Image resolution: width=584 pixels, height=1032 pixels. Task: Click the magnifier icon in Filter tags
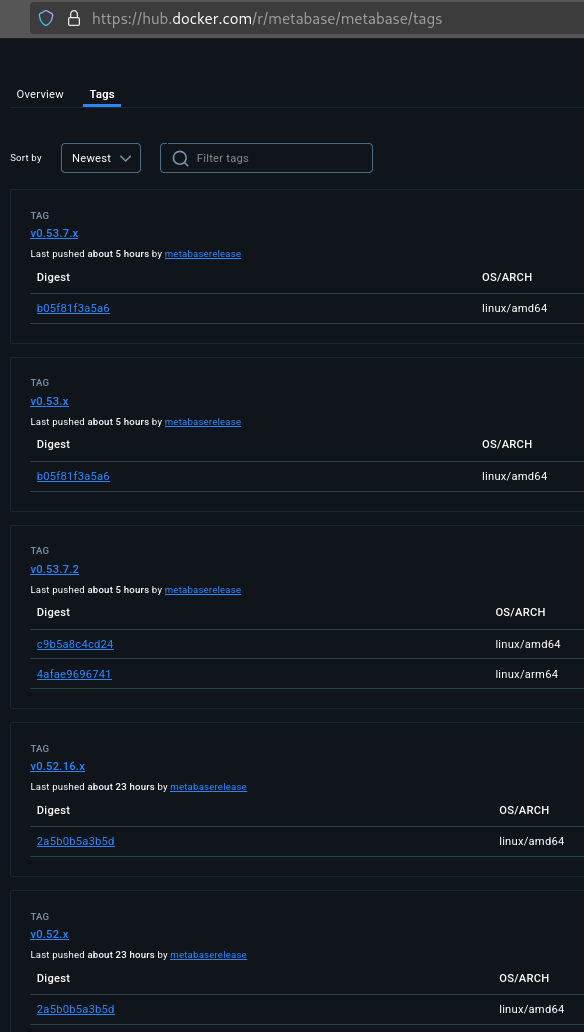point(180,158)
